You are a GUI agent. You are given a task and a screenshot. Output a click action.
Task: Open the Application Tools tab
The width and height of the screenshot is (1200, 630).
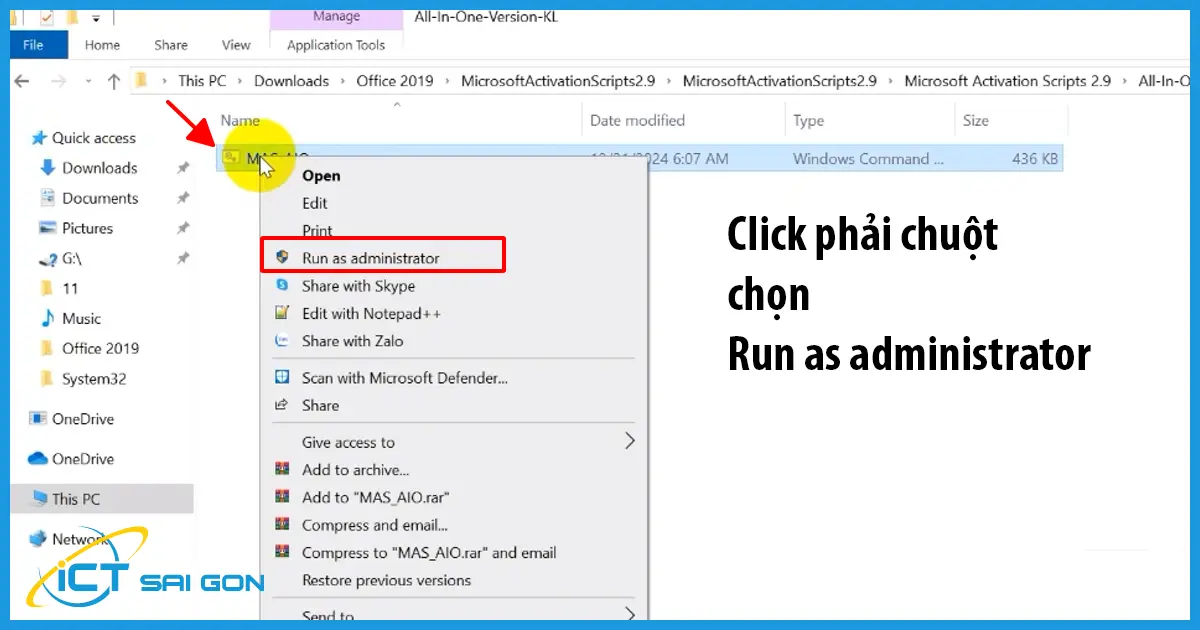pos(336,44)
